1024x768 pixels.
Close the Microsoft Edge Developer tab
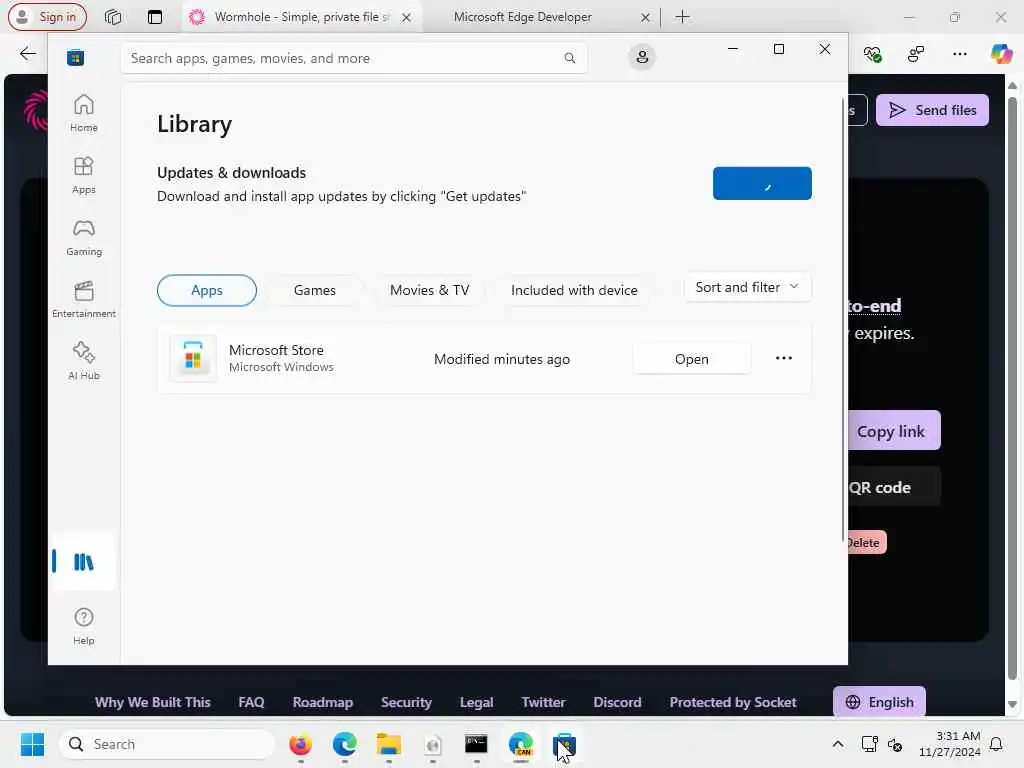pos(645,18)
